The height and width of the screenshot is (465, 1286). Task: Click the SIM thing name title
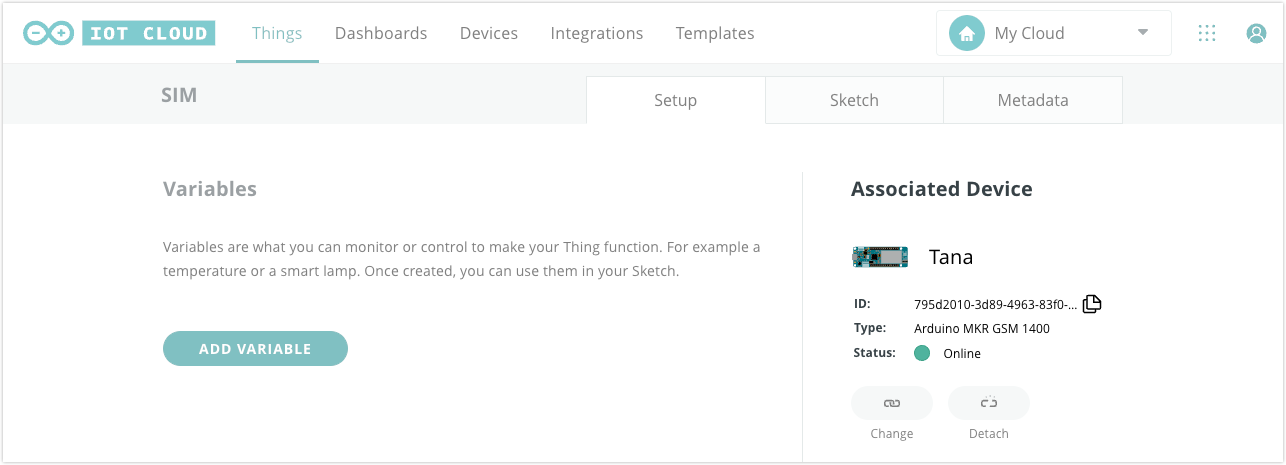click(x=179, y=95)
